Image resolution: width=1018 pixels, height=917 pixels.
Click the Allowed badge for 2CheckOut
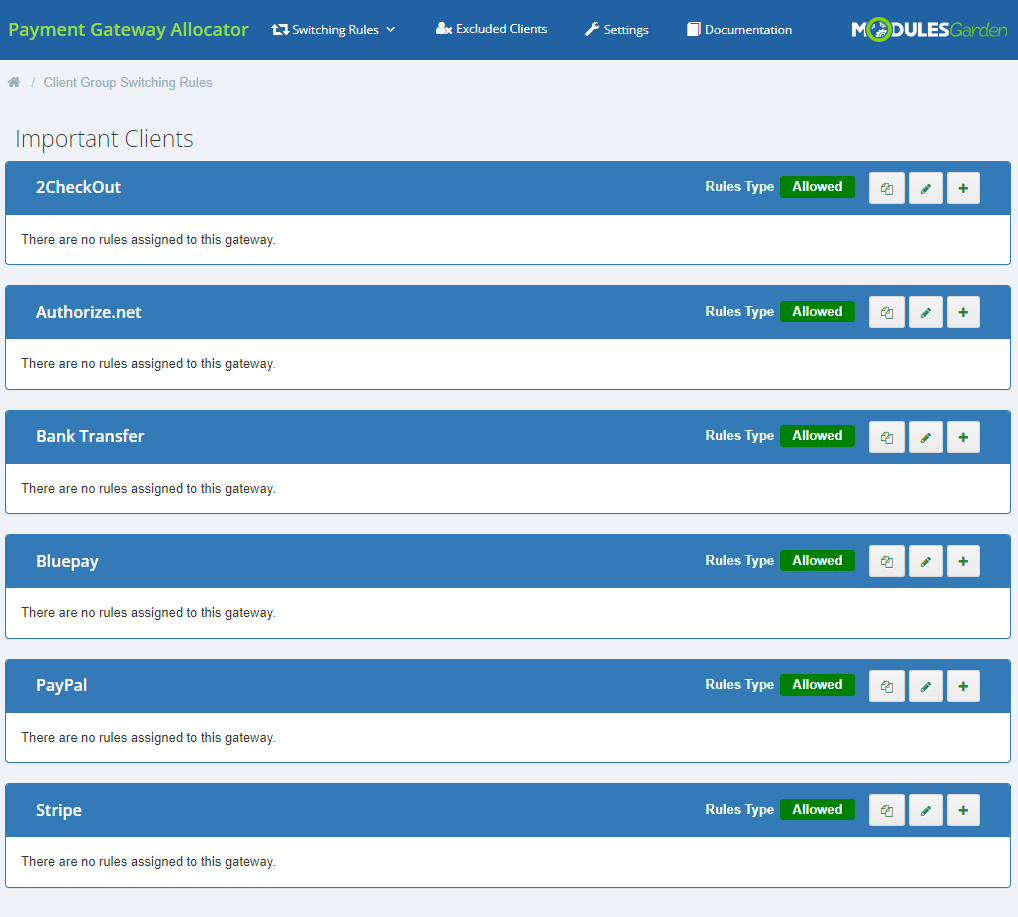817,186
